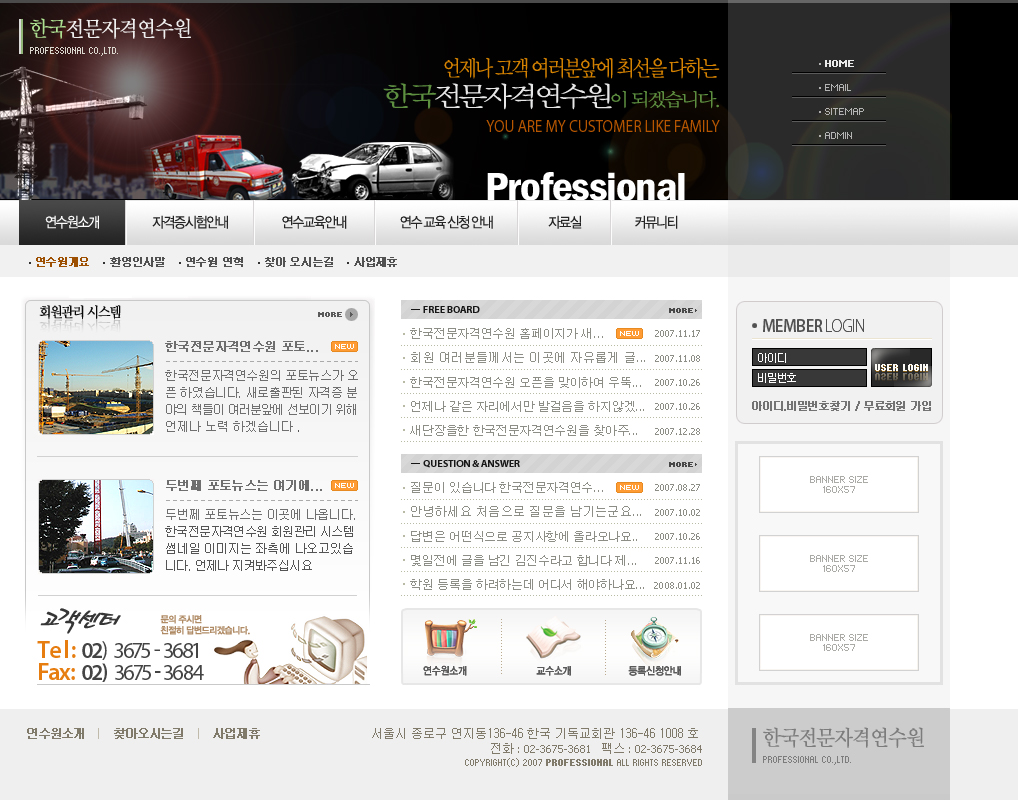Click the 연수원소개 bookshelf icon
Viewport: 1018px width, 800px height.
tap(445, 640)
